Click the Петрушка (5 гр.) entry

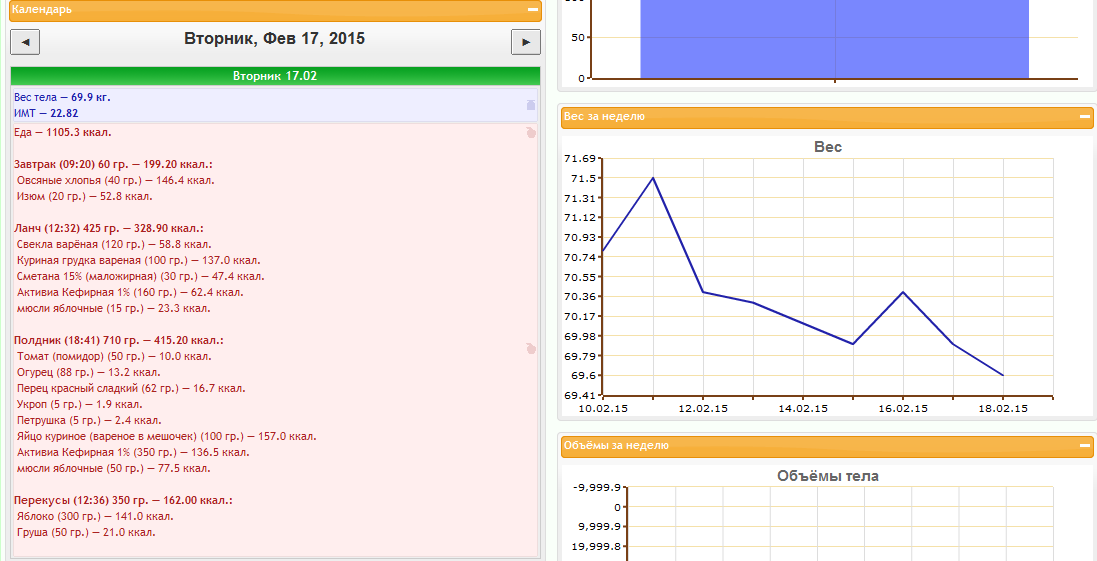(x=90, y=421)
